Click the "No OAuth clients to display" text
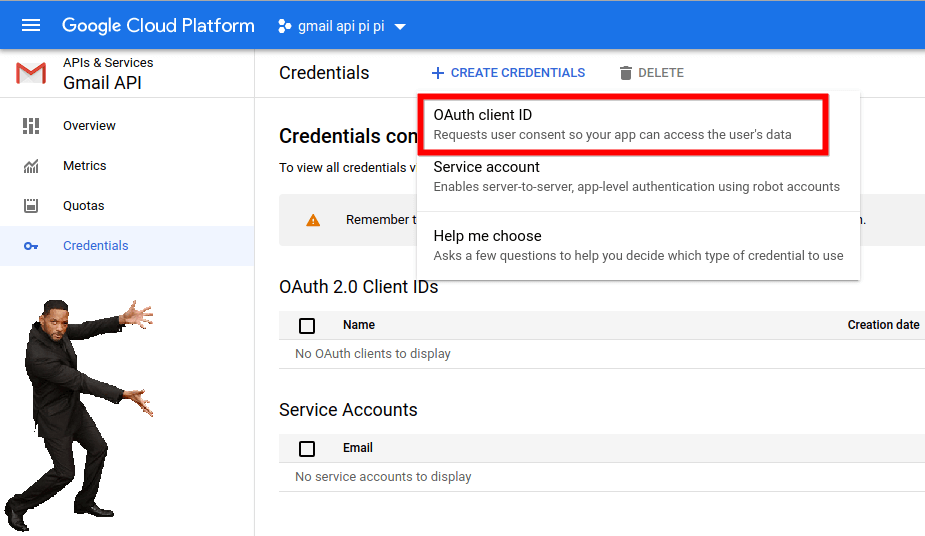 [373, 354]
